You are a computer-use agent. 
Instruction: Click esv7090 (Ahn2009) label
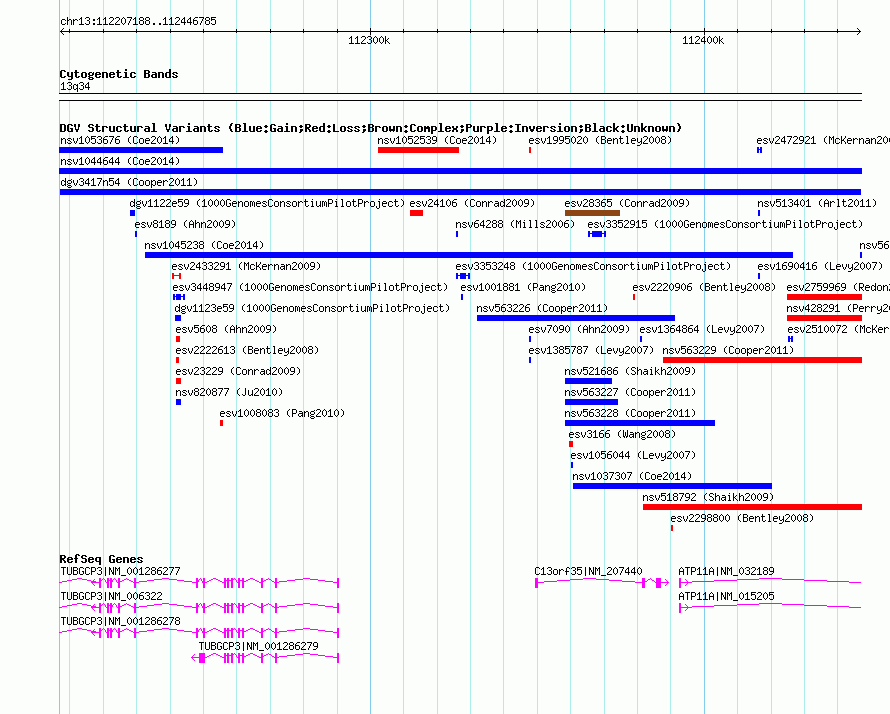[x=579, y=329]
